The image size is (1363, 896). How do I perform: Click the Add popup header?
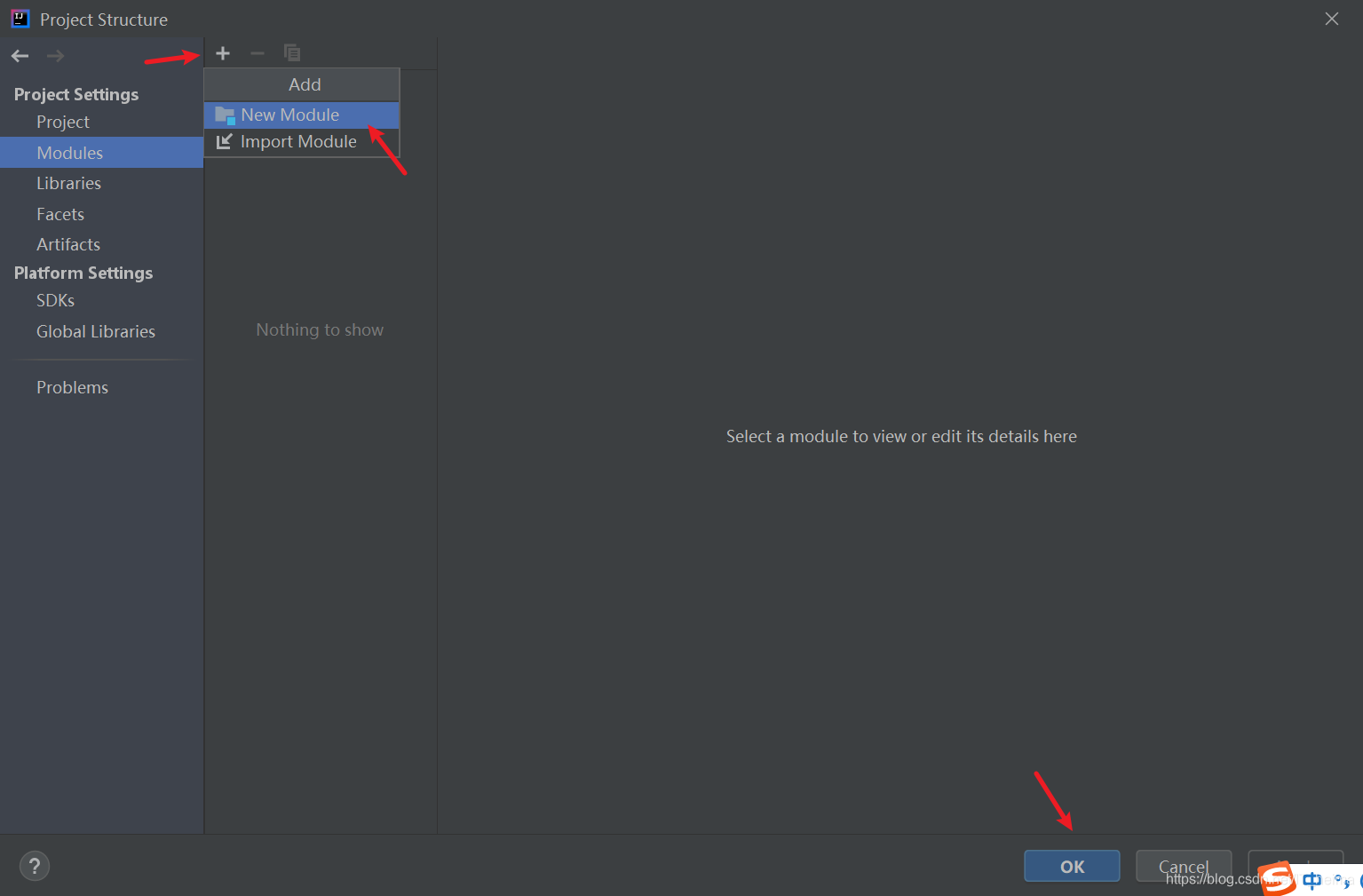tap(302, 84)
